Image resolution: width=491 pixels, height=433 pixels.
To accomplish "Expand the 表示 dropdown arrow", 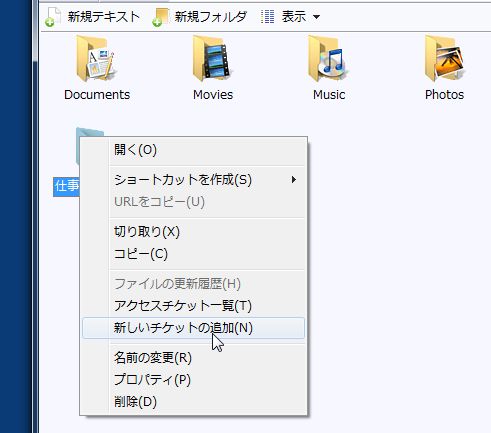I will (x=317, y=17).
